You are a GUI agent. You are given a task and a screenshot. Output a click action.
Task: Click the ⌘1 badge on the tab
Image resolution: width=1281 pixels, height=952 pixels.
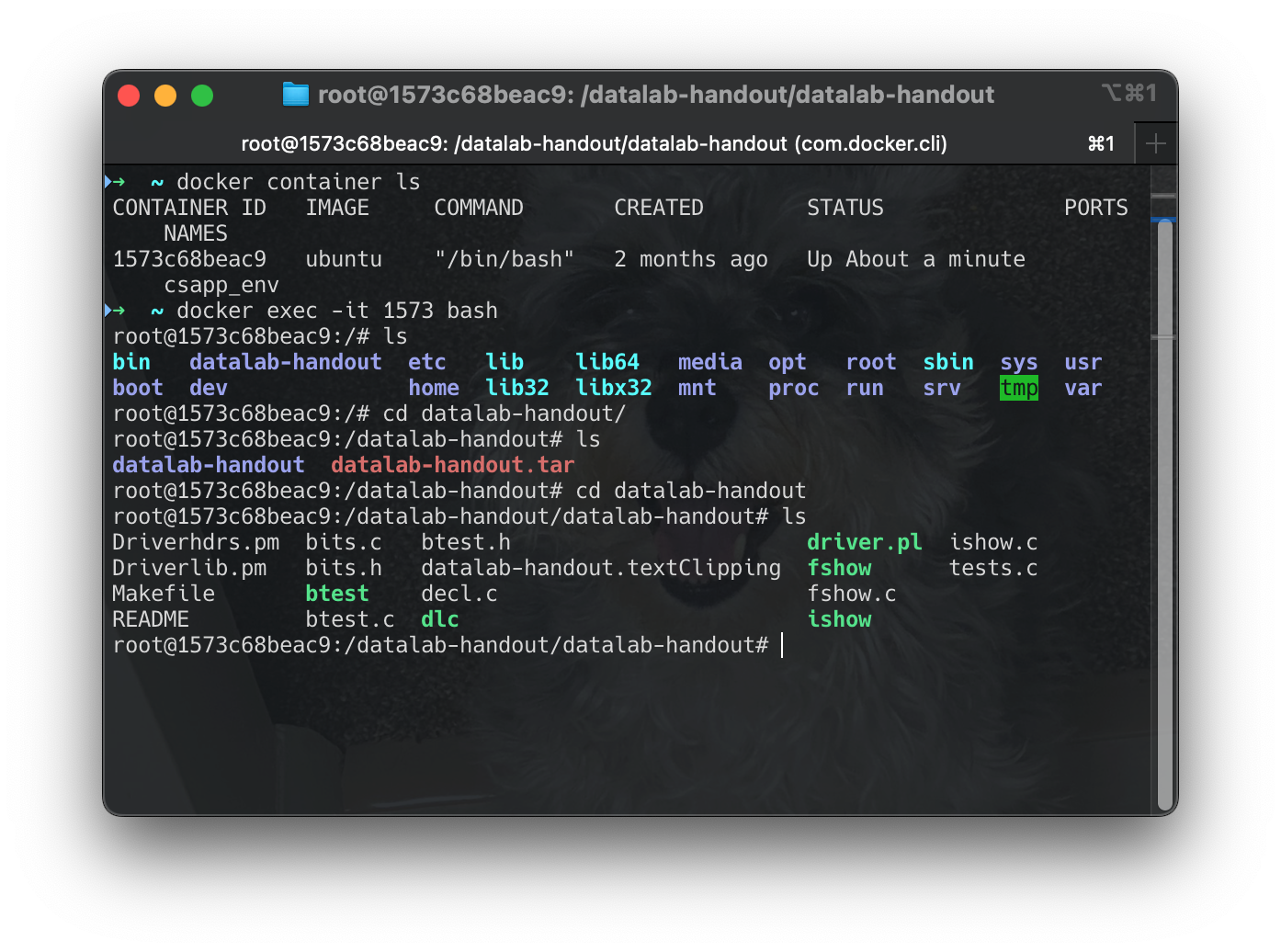(1100, 143)
